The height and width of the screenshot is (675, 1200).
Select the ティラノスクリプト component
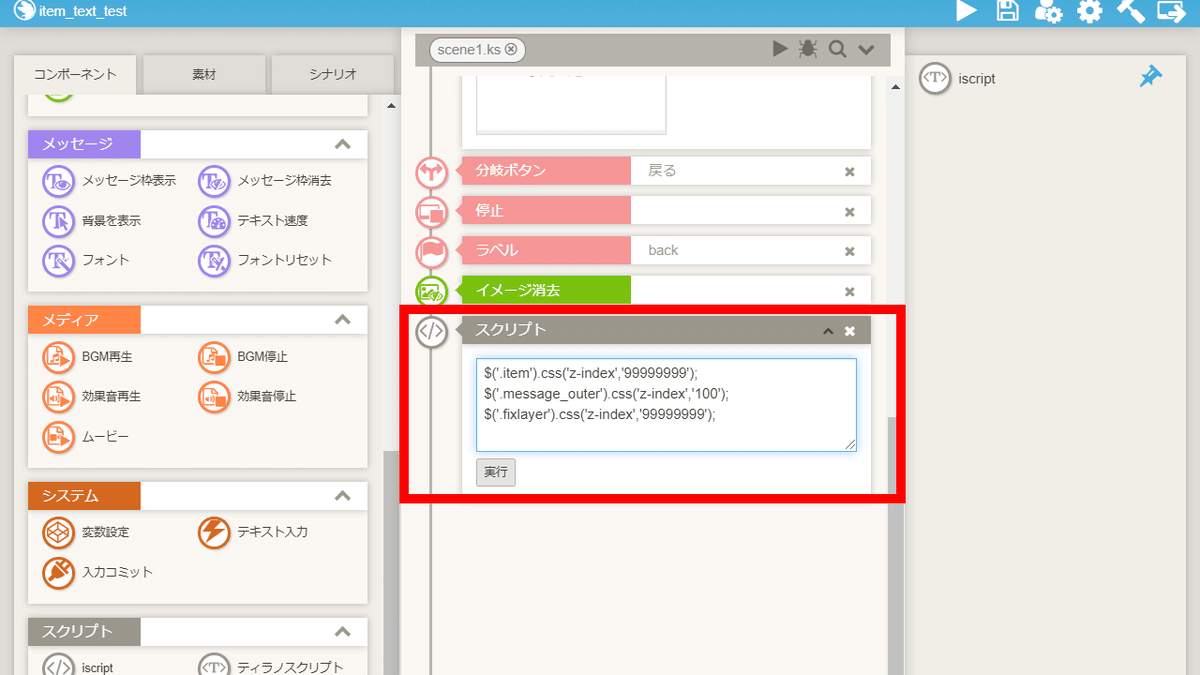pyautogui.click(x=272, y=667)
